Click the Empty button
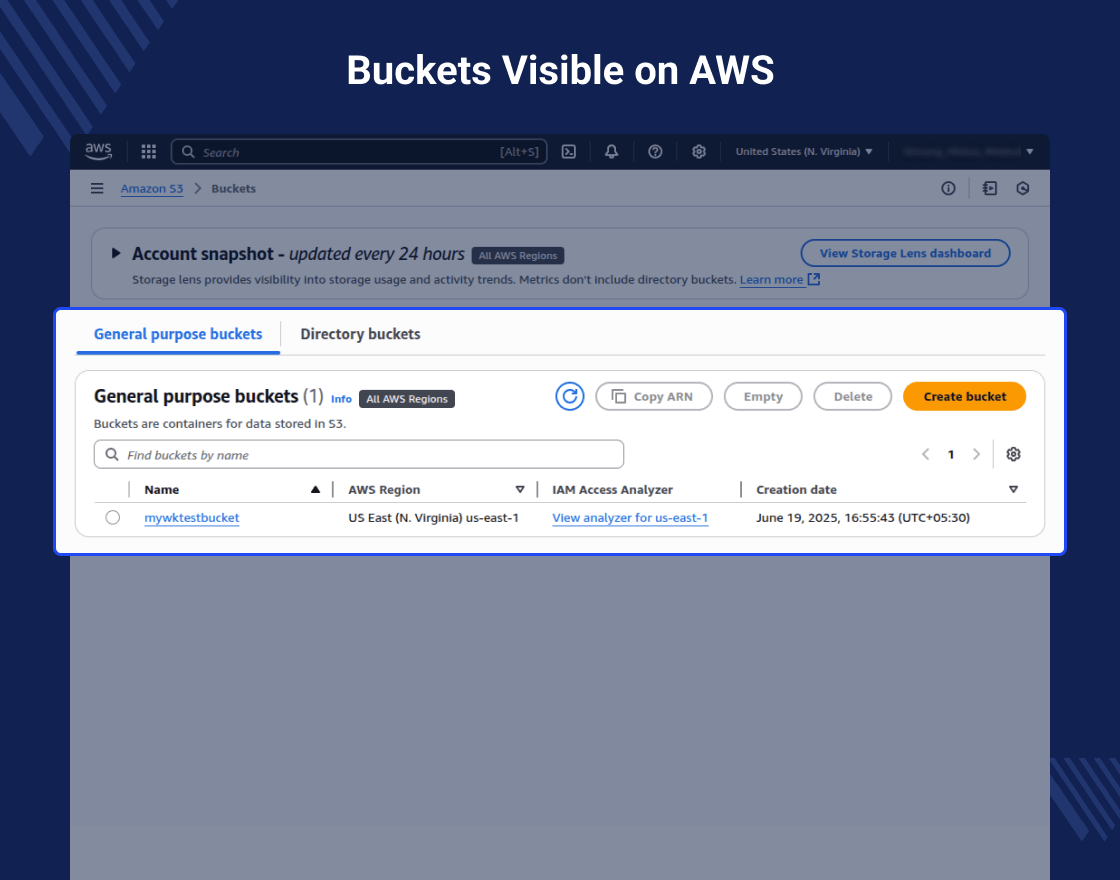Screen dimensions: 1120x880 tap(763, 396)
